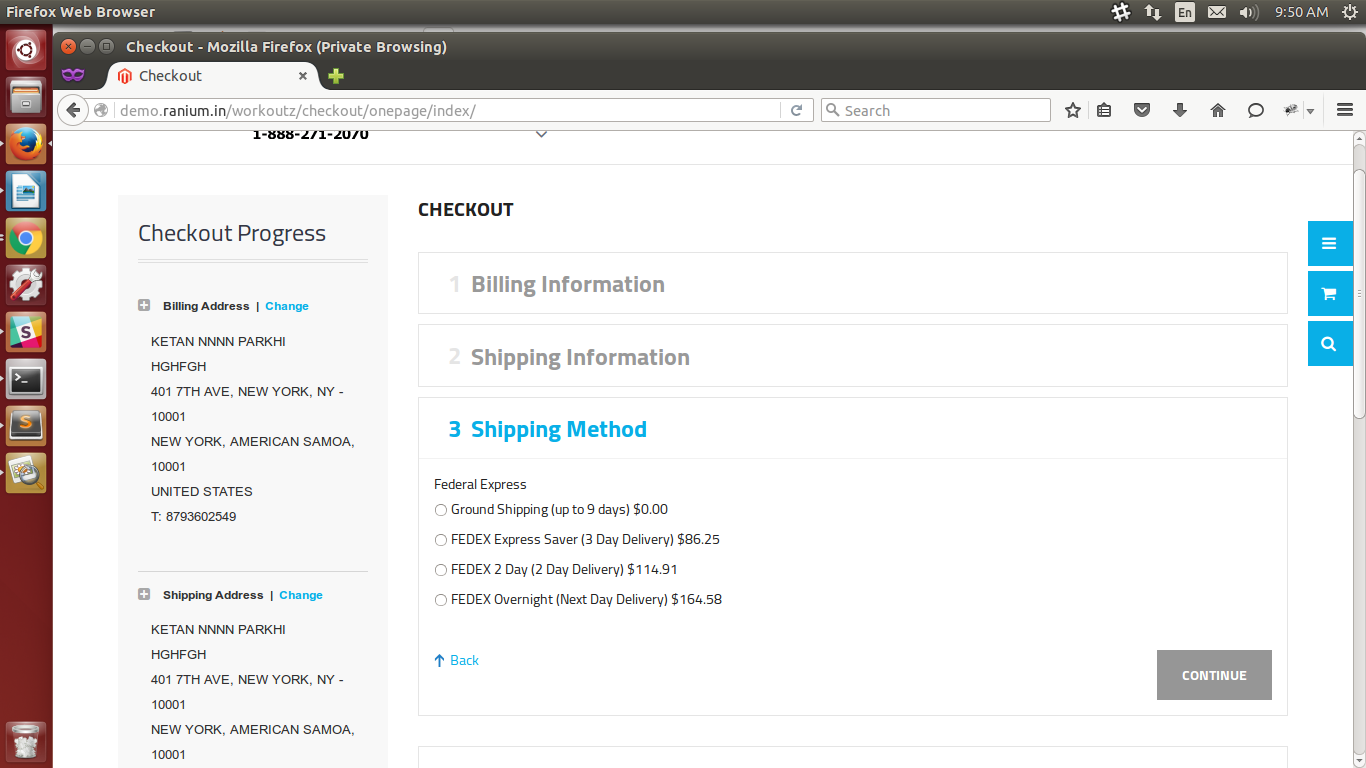Image resolution: width=1366 pixels, height=768 pixels.
Task: Open the 9:50 AM clock menu
Action: [1301, 12]
